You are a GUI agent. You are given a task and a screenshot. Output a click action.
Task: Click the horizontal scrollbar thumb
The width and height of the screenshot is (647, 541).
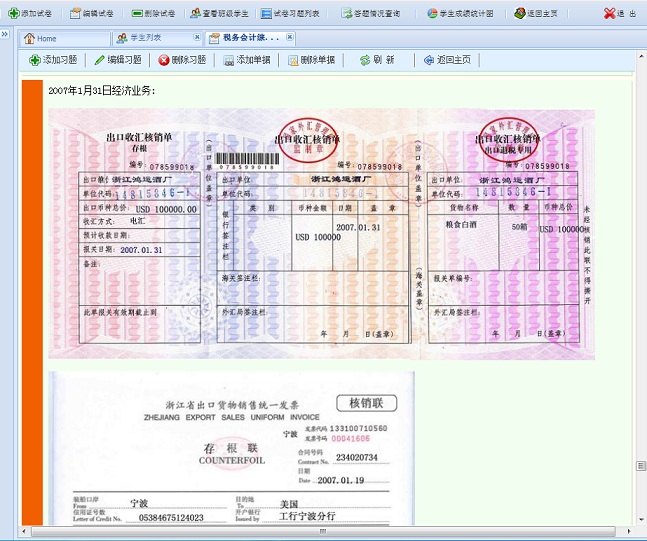tap(323, 531)
